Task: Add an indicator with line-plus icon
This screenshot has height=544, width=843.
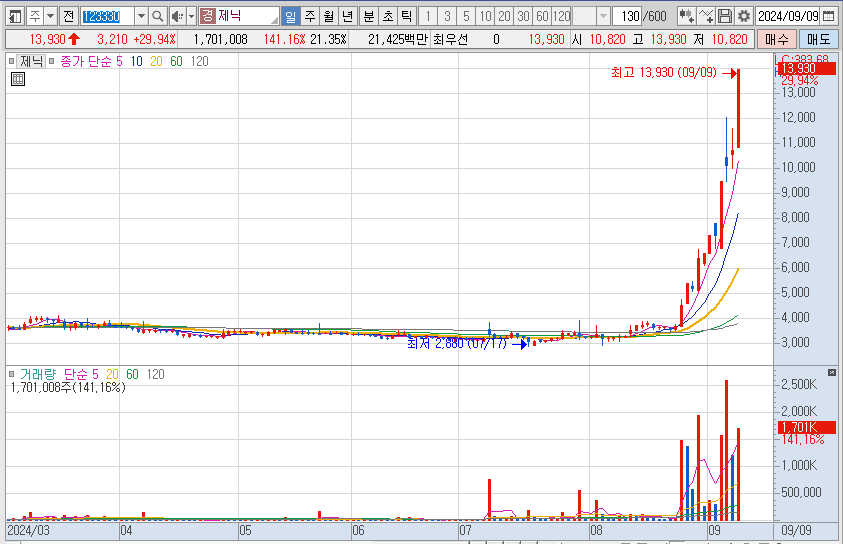Action: click(x=706, y=16)
